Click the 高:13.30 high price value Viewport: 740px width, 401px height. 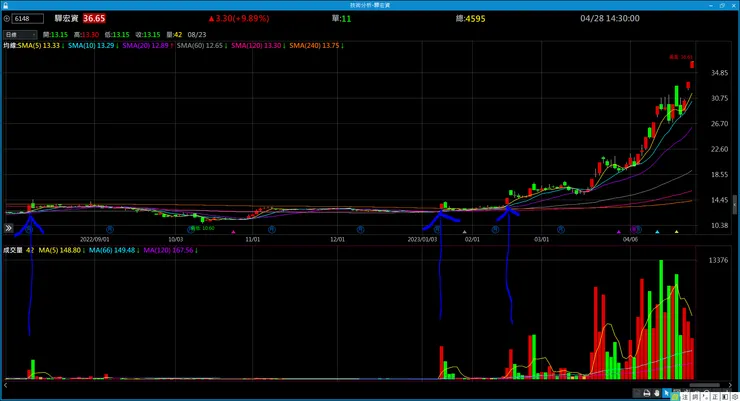(x=86, y=34)
